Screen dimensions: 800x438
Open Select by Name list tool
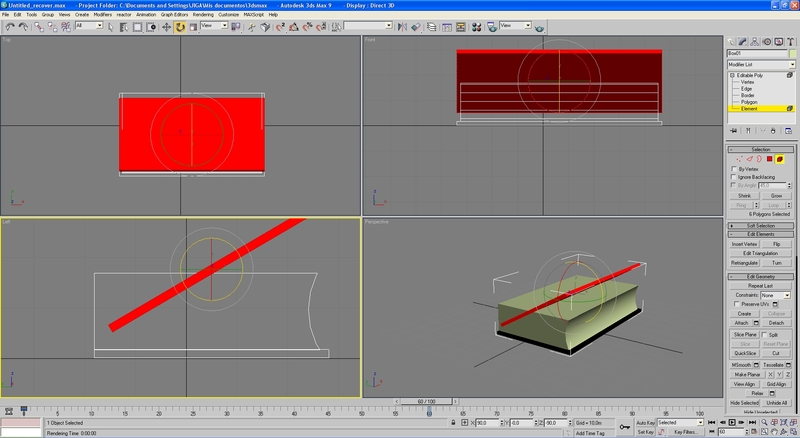click(x=124, y=27)
